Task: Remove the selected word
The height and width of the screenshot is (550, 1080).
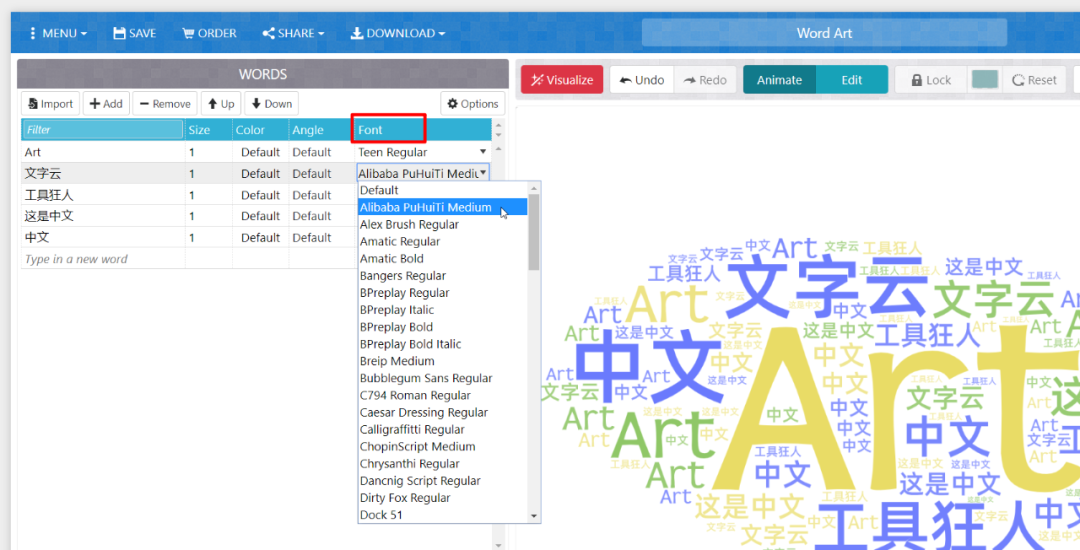Action: [165, 104]
